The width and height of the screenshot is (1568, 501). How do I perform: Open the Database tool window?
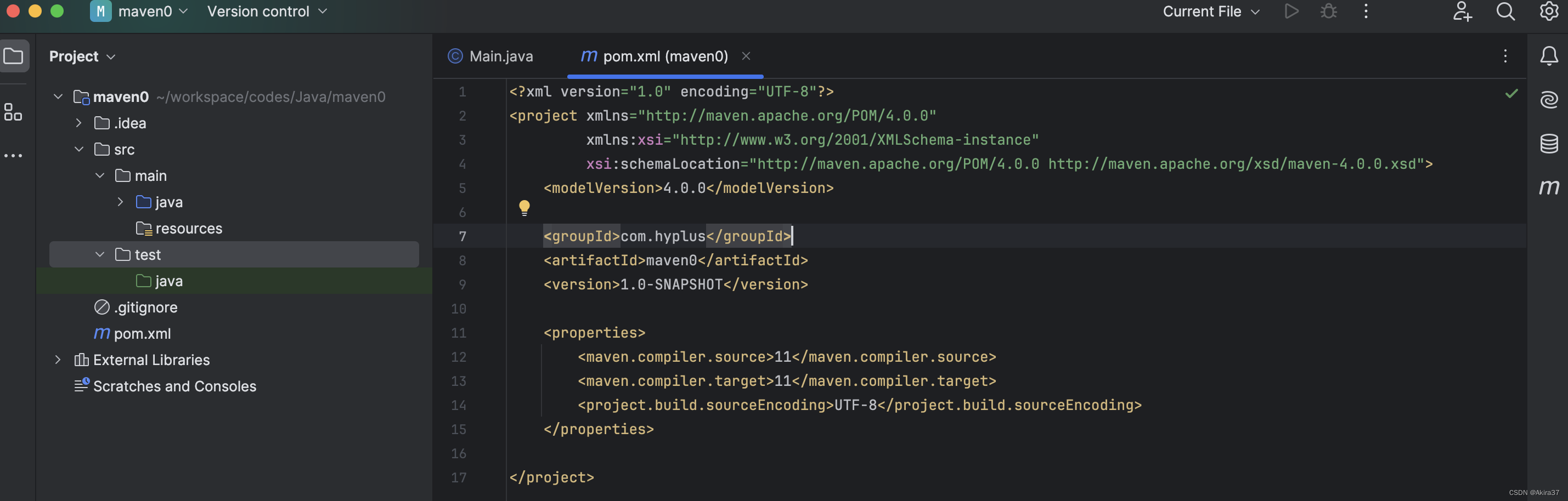pos(1548,144)
